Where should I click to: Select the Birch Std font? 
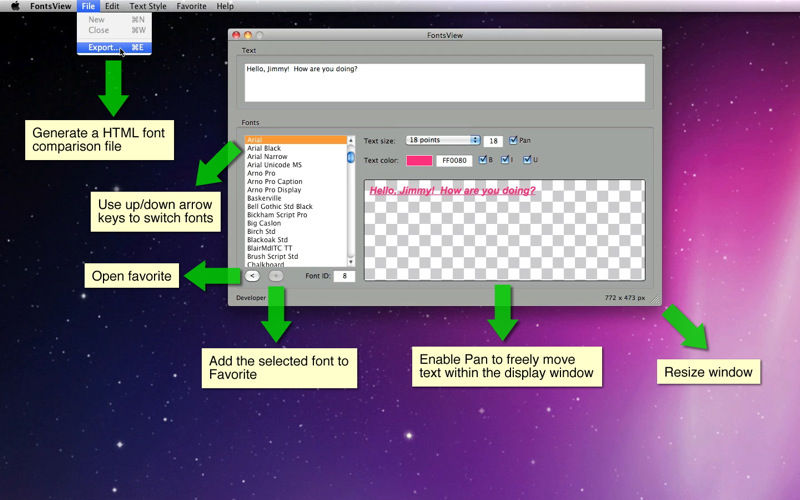click(295, 232)
